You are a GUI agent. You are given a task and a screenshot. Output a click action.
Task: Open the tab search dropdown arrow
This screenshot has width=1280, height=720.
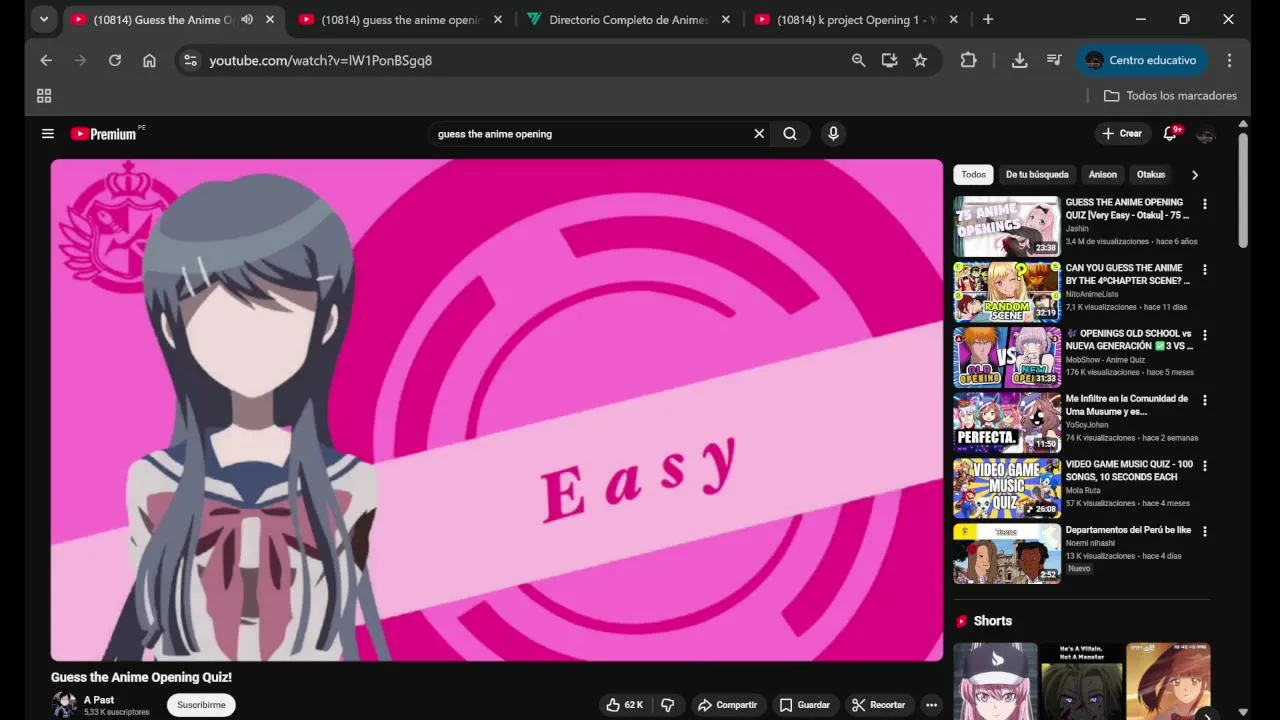tap(43, 19)
